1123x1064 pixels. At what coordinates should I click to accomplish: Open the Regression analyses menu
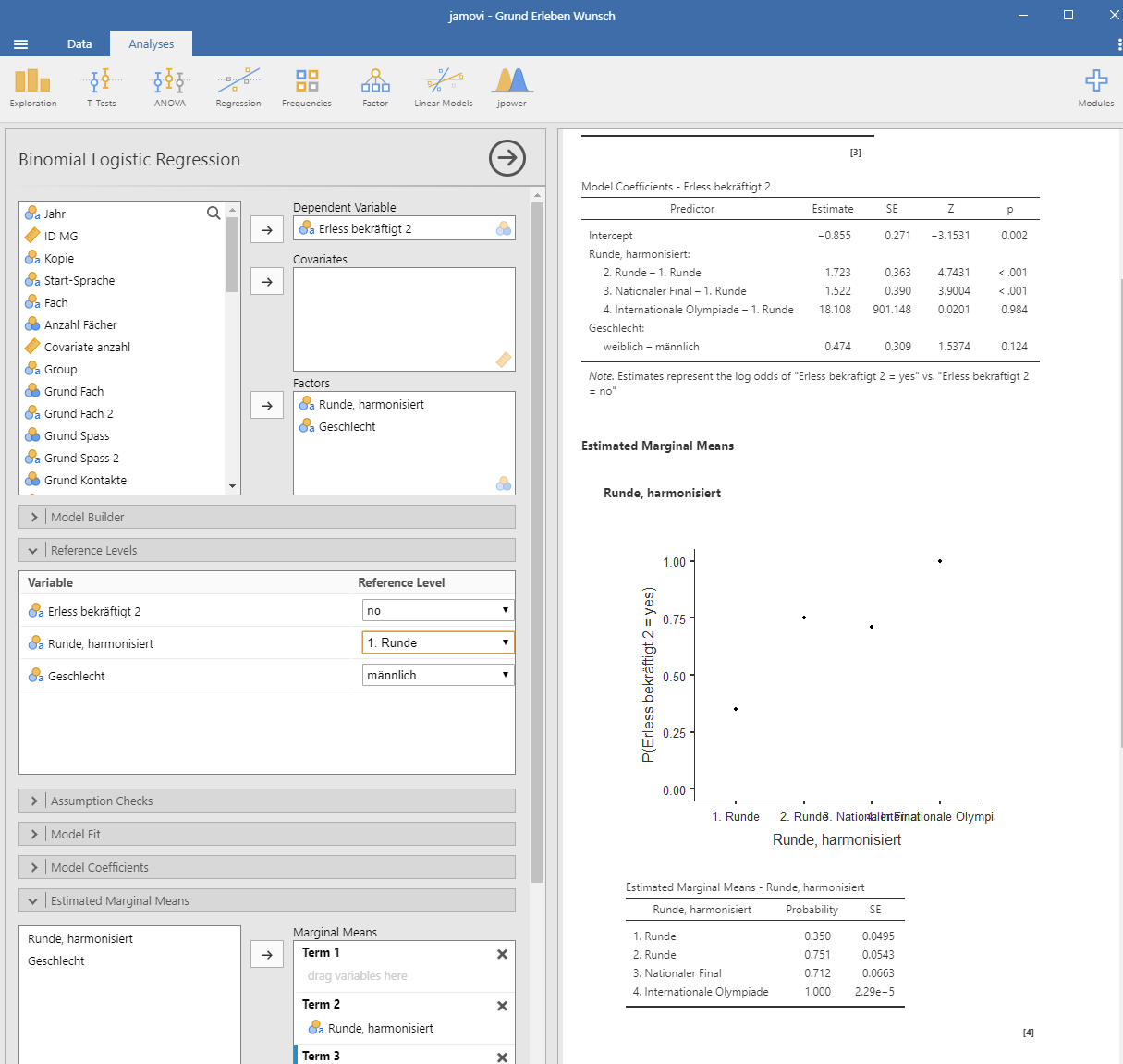pos(238,88)
